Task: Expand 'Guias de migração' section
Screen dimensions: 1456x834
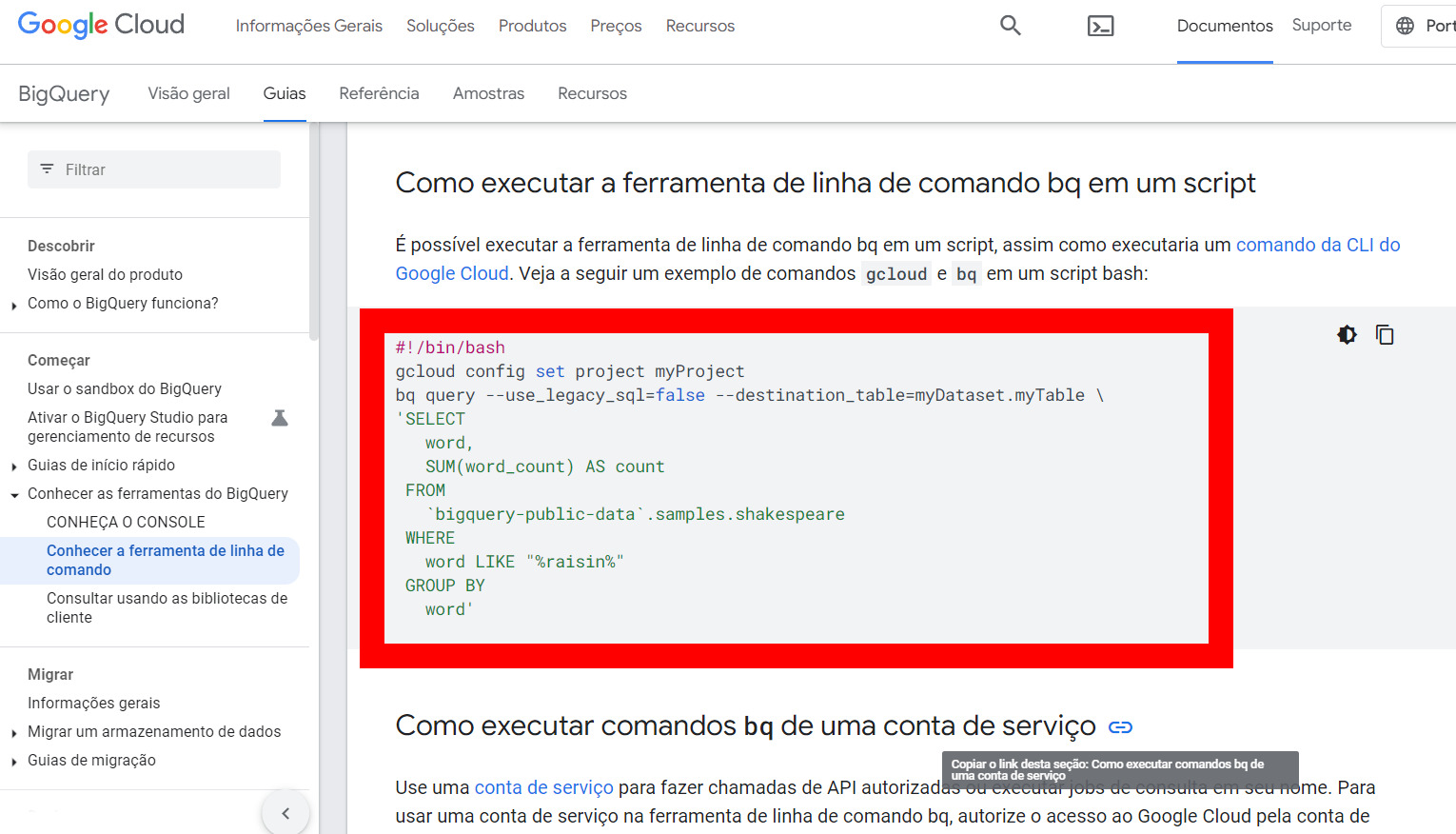Action: pyautogui.click(x=14, y=762)
